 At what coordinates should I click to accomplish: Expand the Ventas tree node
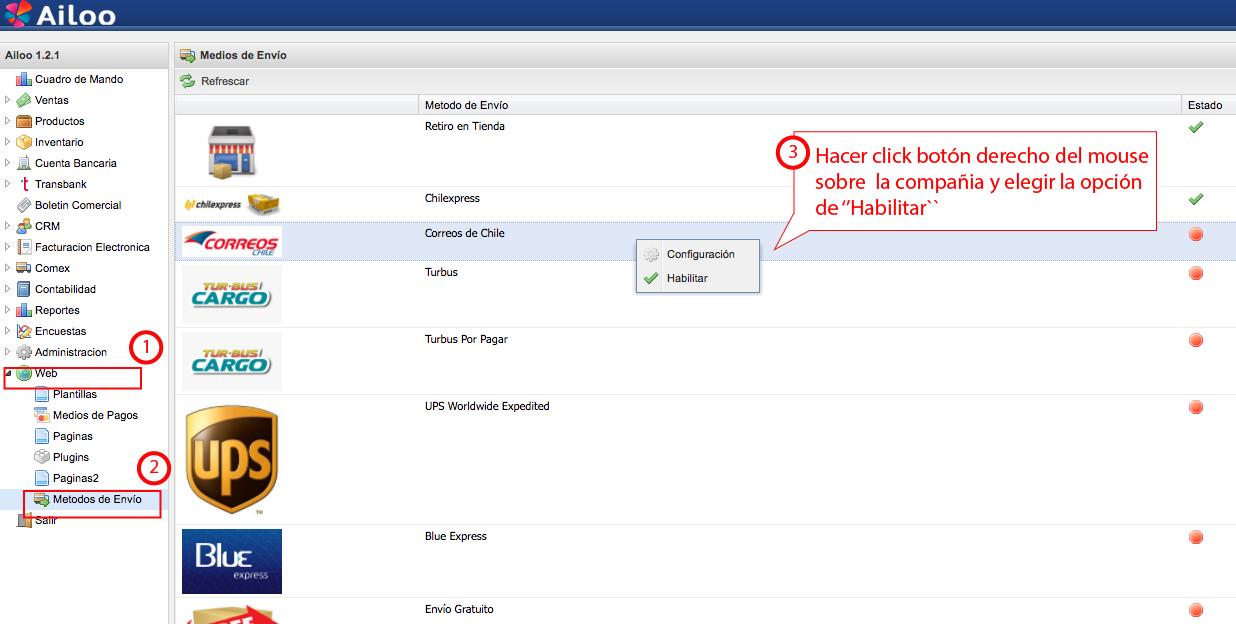(x=8, y=100)
